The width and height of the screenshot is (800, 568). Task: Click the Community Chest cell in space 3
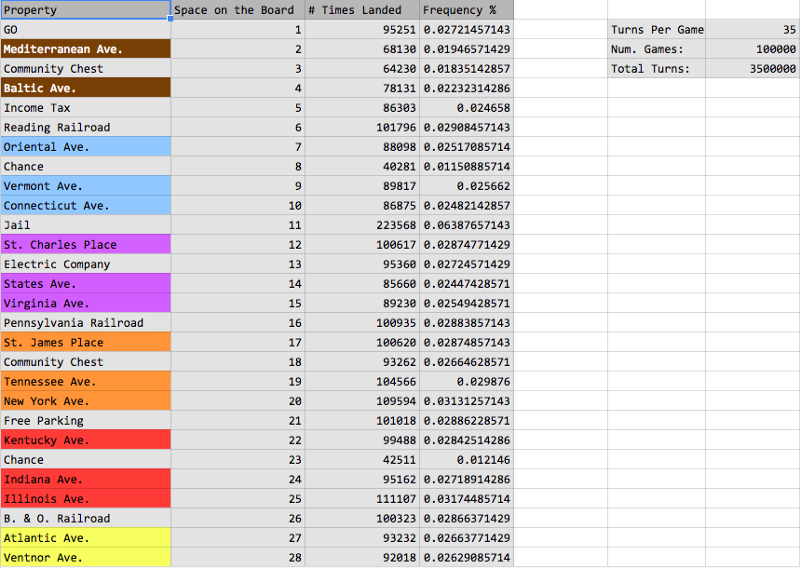[86, 69]
